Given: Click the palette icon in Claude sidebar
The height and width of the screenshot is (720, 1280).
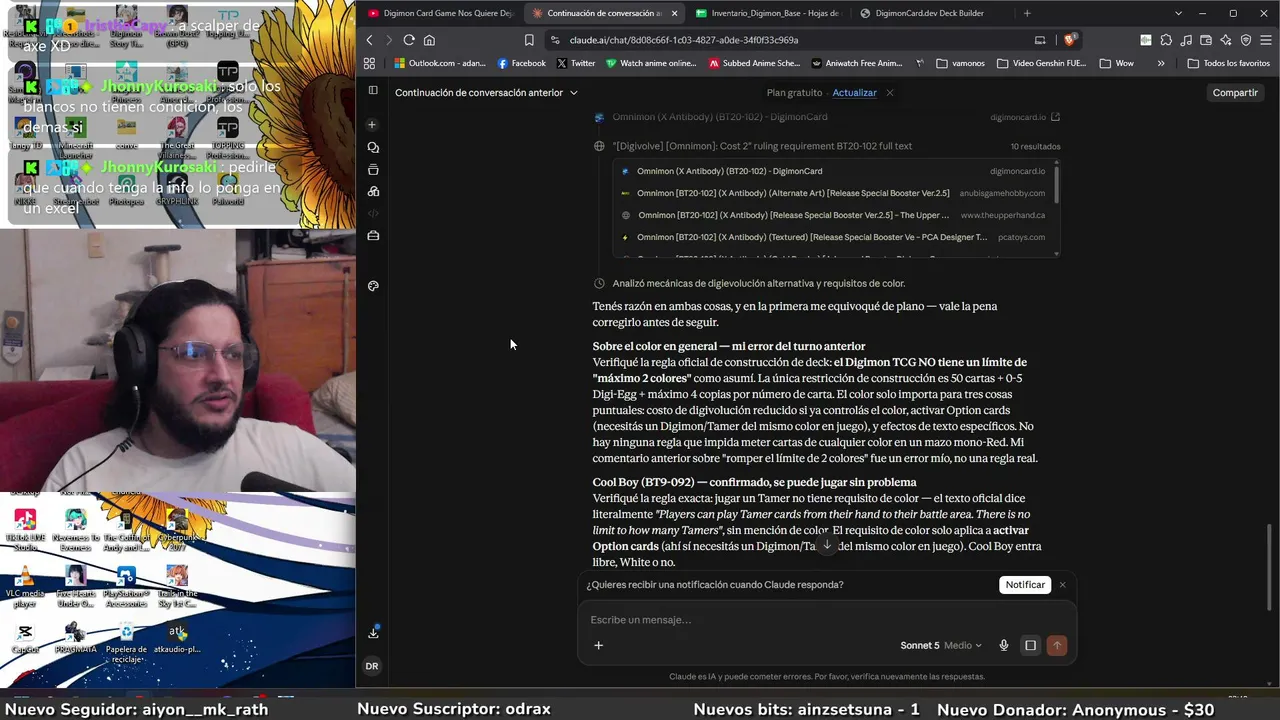Looking at the screenshot, I should coord(373,286).
